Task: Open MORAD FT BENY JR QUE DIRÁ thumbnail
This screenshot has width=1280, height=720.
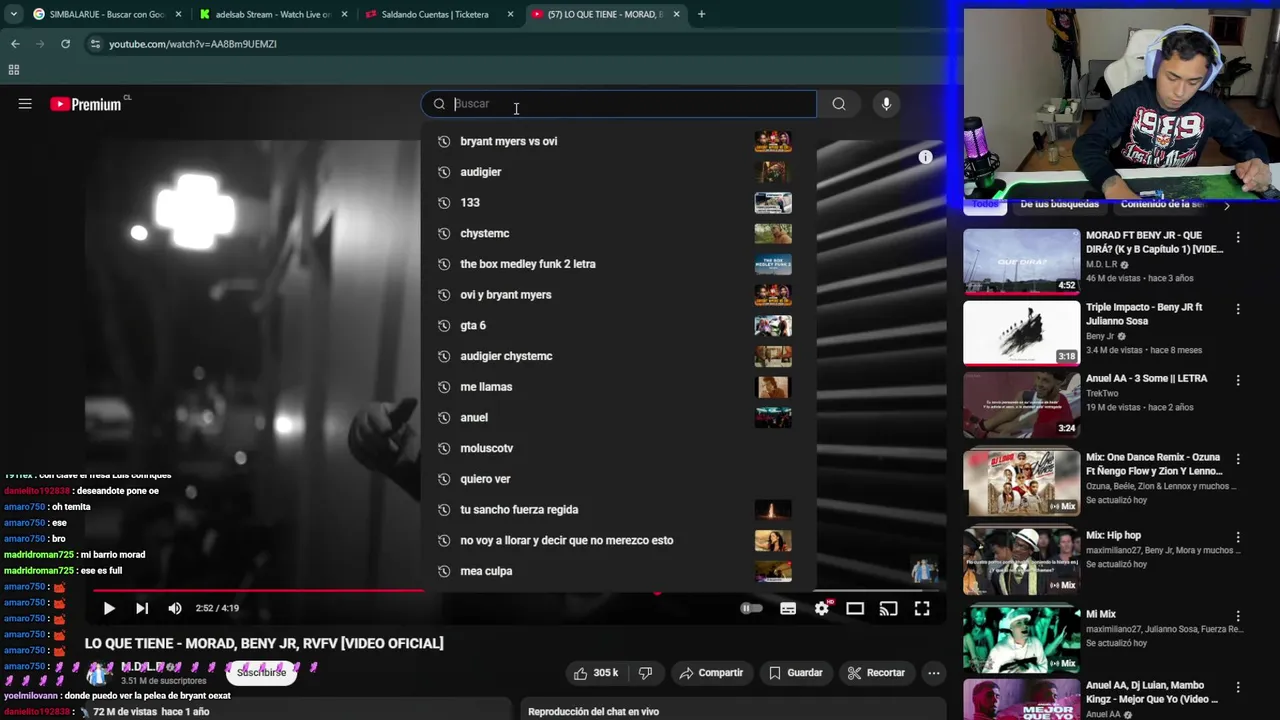Action: click(1021, 262)
